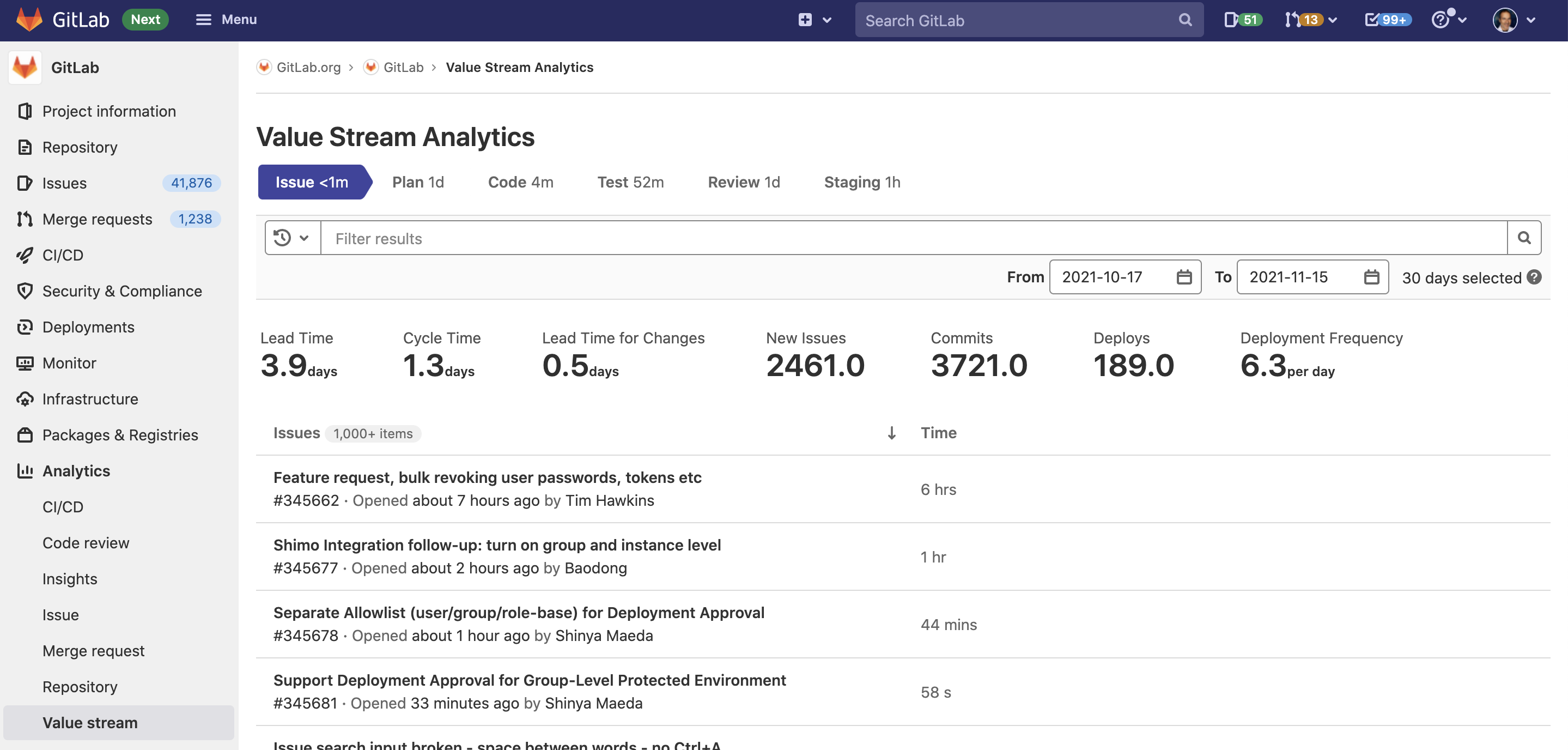Open the help question mark icon

(x=1440, y=20)
